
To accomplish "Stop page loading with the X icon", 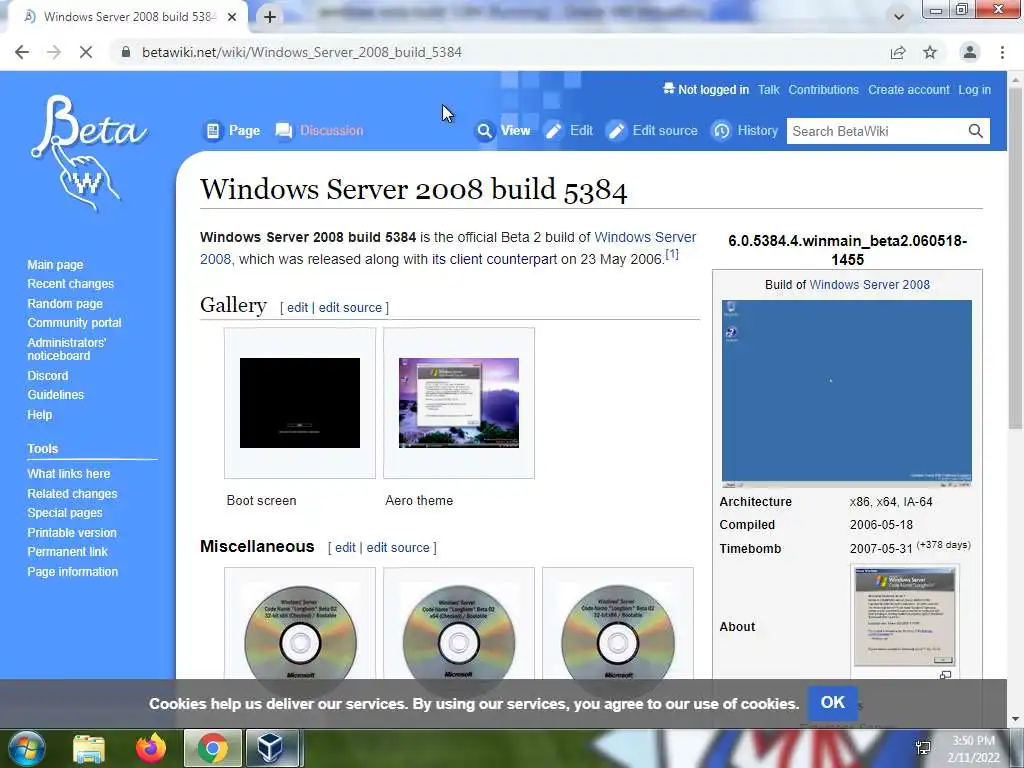I will pos(86,52).
